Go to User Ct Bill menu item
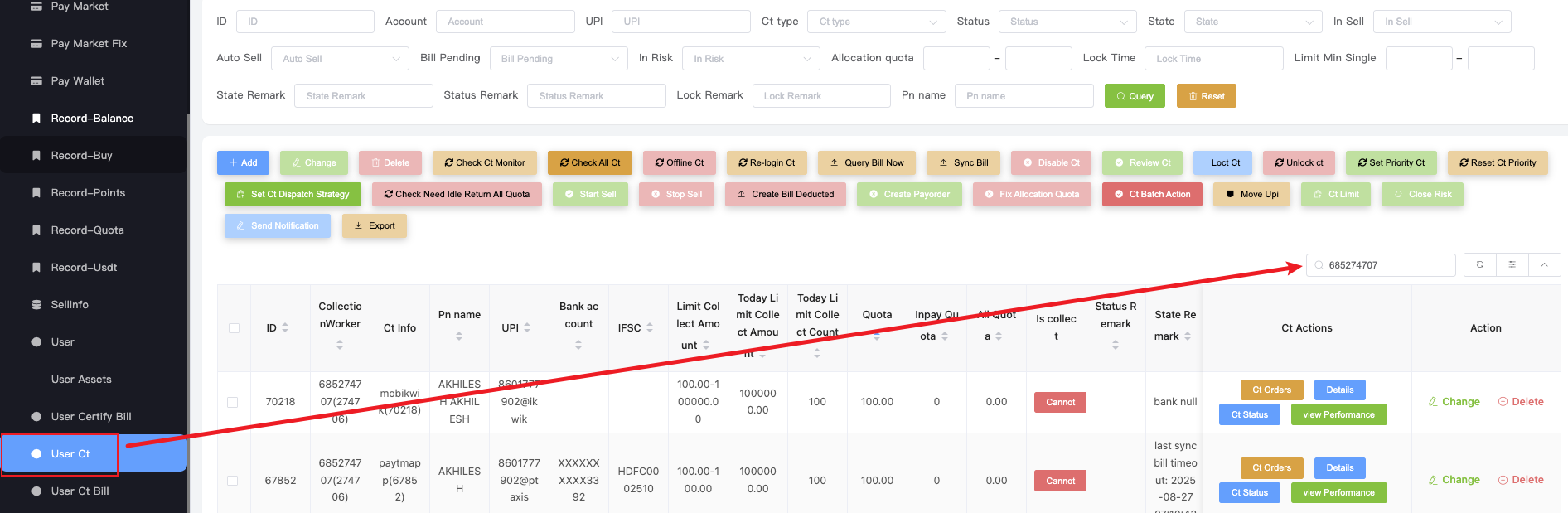The image size is (1568, 513). coord(80,491)
